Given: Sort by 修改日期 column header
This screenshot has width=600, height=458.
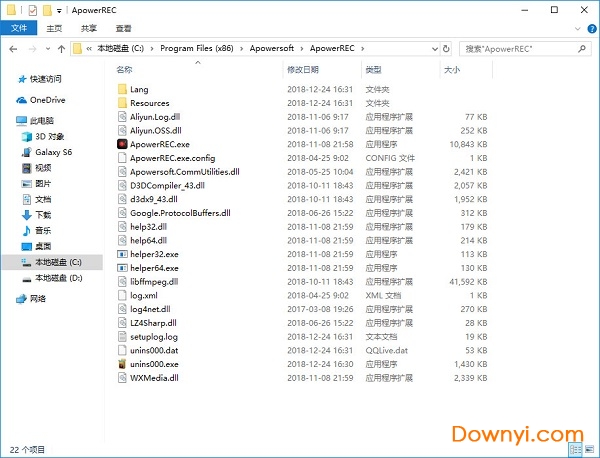Looking at the screenshot, I should coord(303,69).
